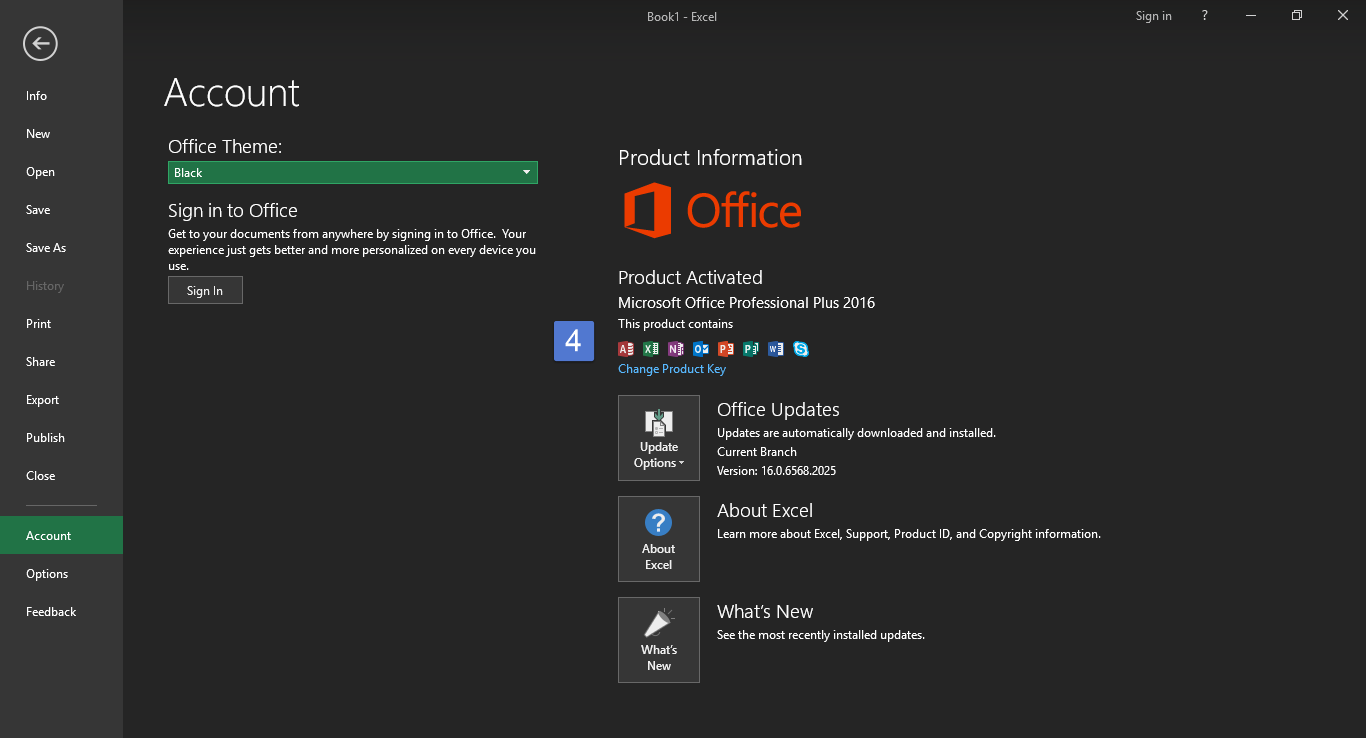Go to the Export page
This screenshot has height=738, width=1366.
click(x=61, y=400)
